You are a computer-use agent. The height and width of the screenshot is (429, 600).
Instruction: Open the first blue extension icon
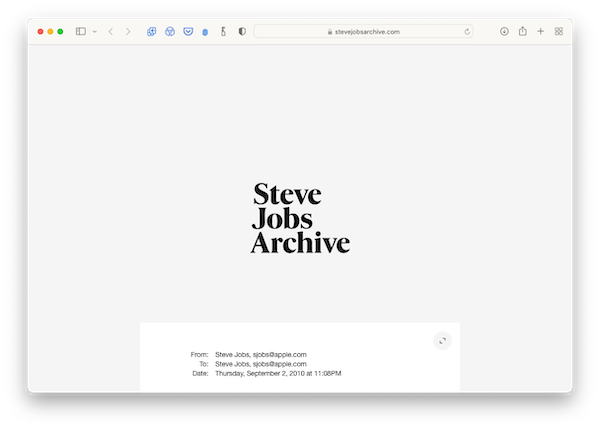[152, 31]
